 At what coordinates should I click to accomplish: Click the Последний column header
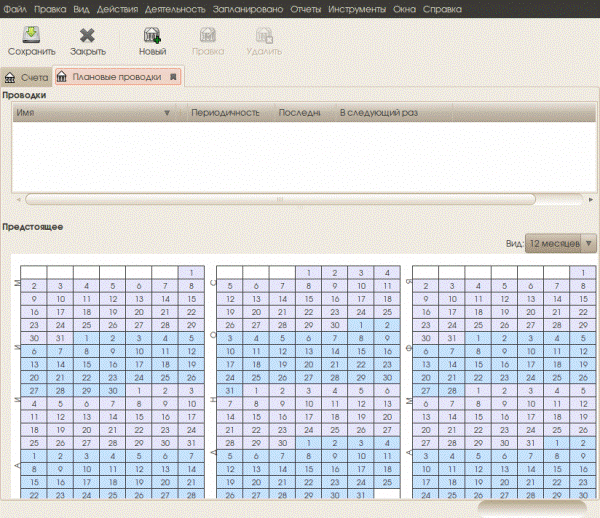click(x=299, y=113)
